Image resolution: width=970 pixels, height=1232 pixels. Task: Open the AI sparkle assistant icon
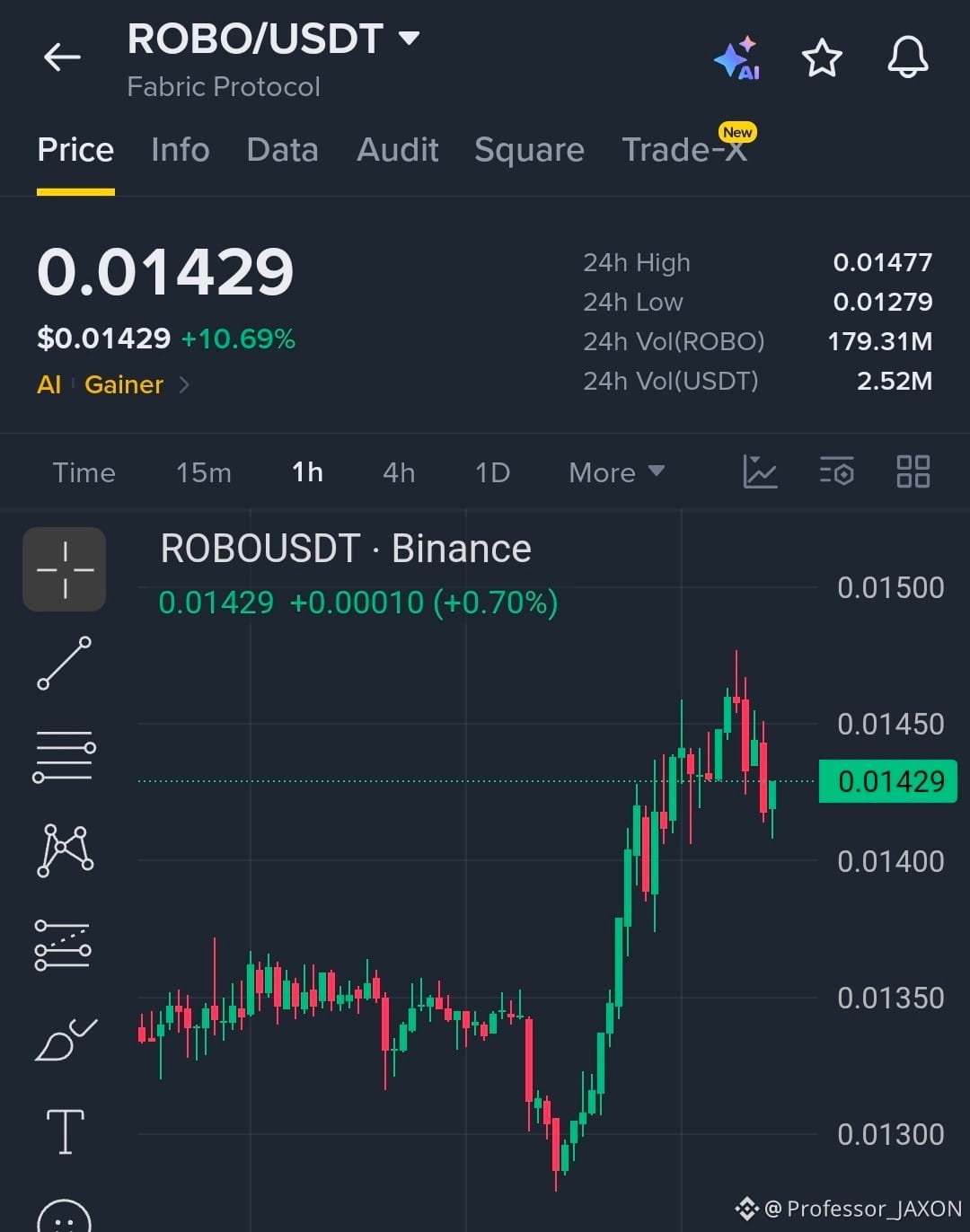tap(736, 58)
